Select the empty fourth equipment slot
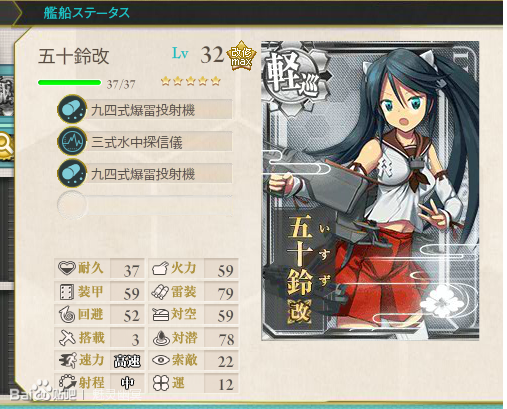 coord(145,204)
